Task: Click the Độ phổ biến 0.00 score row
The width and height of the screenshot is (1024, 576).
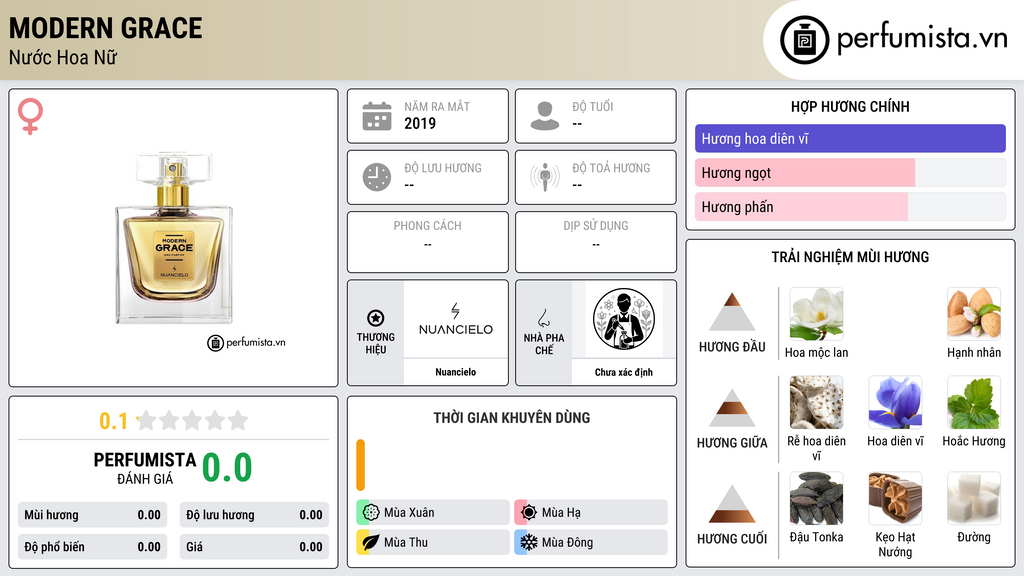Action: click(x=92, y=547)
